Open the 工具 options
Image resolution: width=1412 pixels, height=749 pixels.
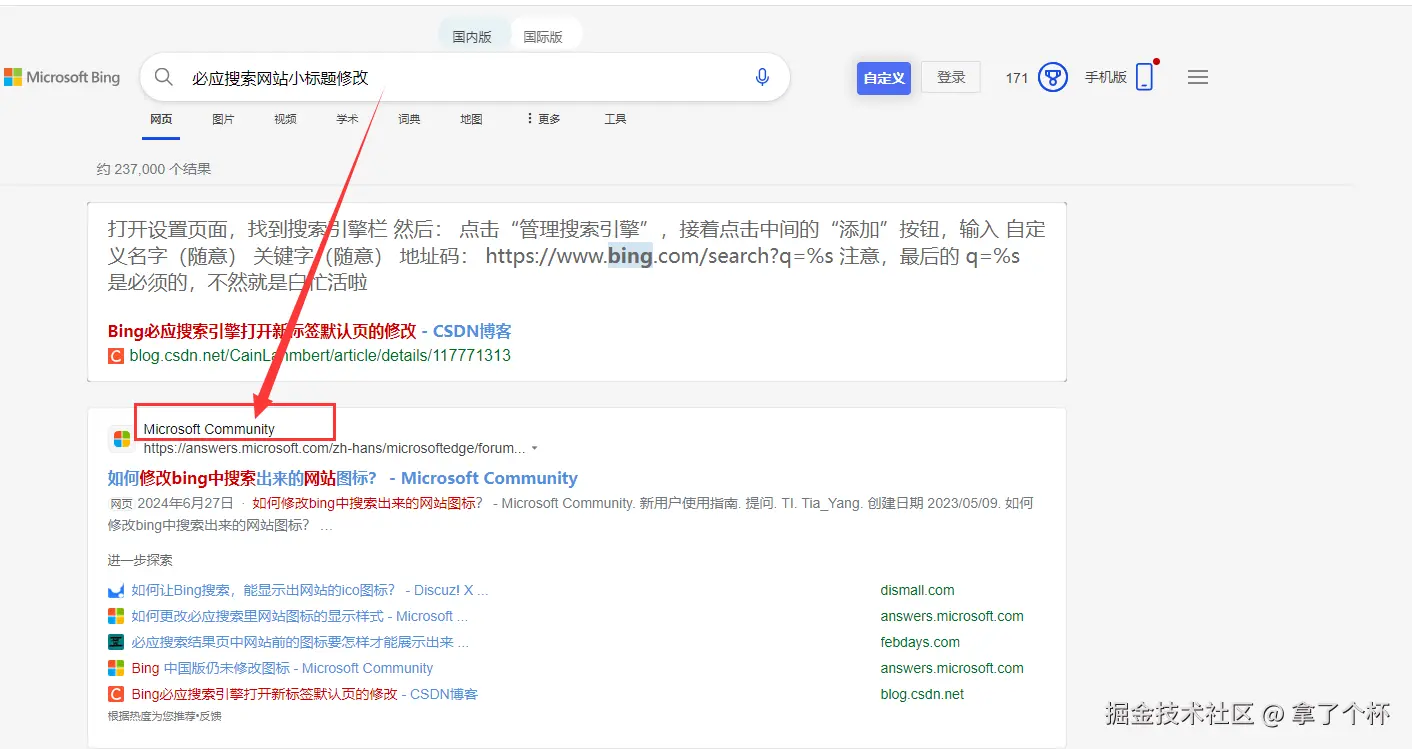[x=614, y=118]
